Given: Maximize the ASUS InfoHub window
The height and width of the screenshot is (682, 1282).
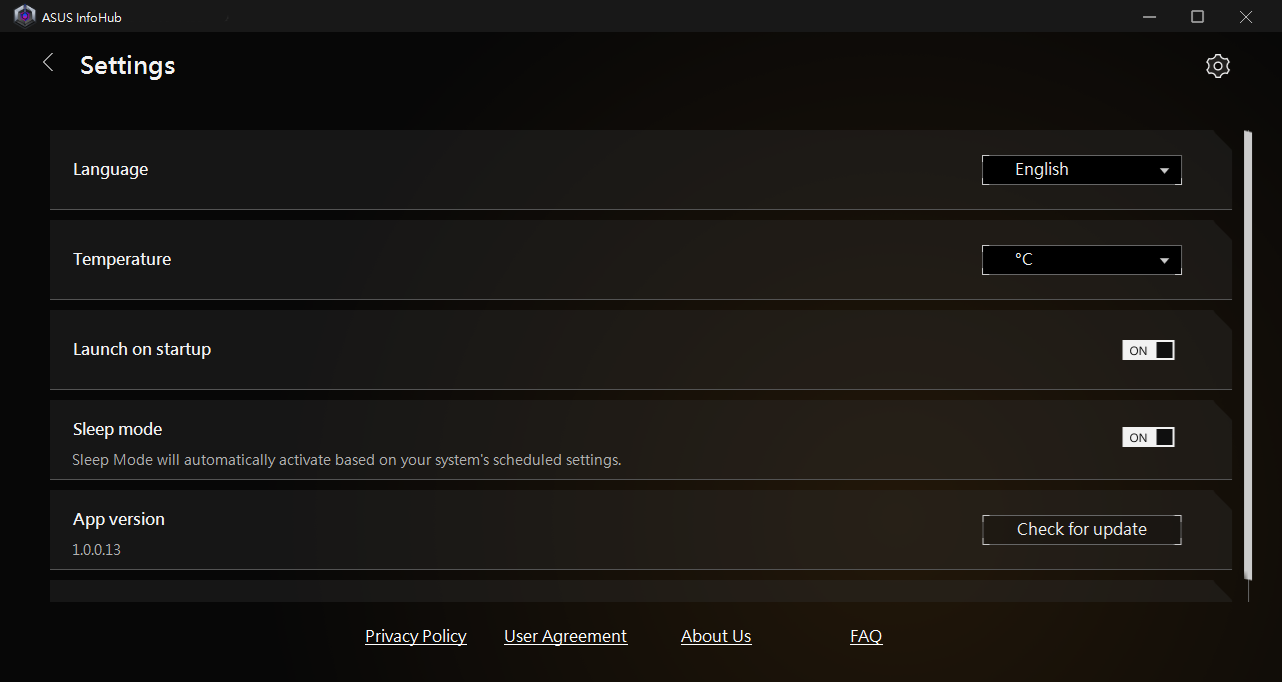Looking at the screenshot, I should coord(1197,17).
